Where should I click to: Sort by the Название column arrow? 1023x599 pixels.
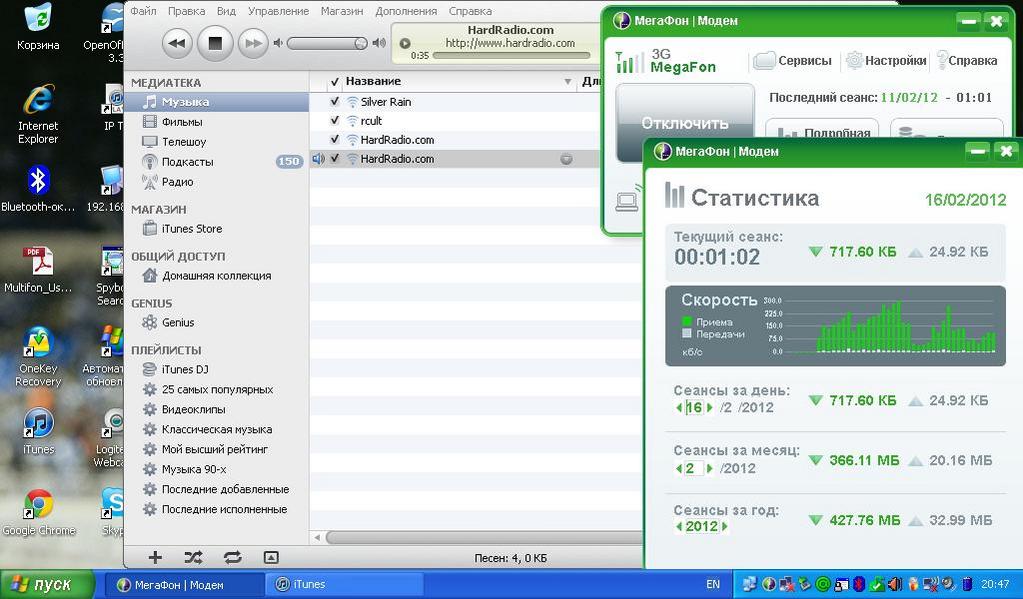[568, 82]
